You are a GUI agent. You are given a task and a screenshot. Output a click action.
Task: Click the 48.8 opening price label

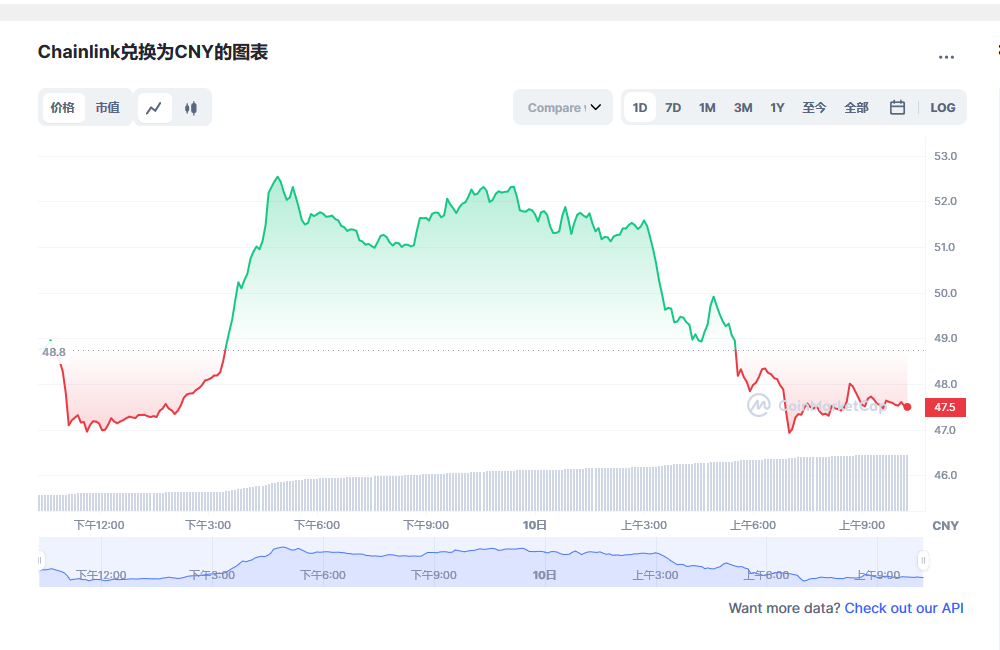54,352
